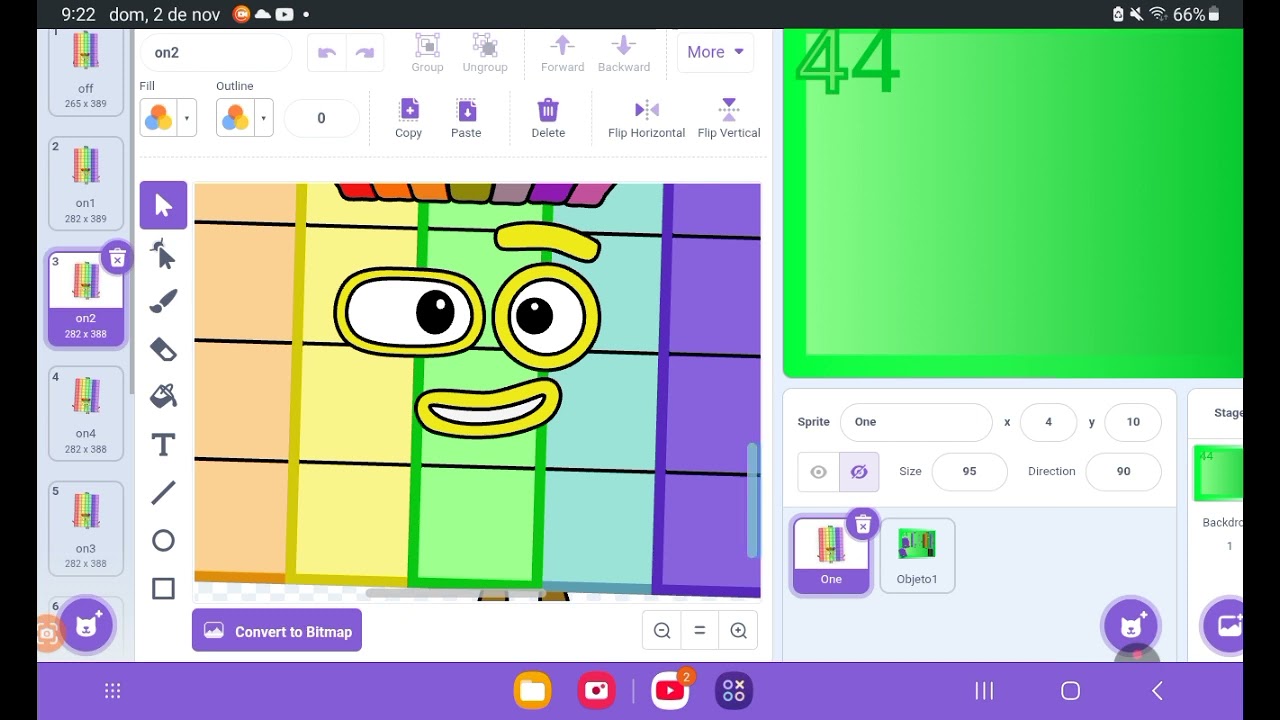Screen dimensions: 1280x720
Task: Click the Fill color swatch
Action: point(158,118)
